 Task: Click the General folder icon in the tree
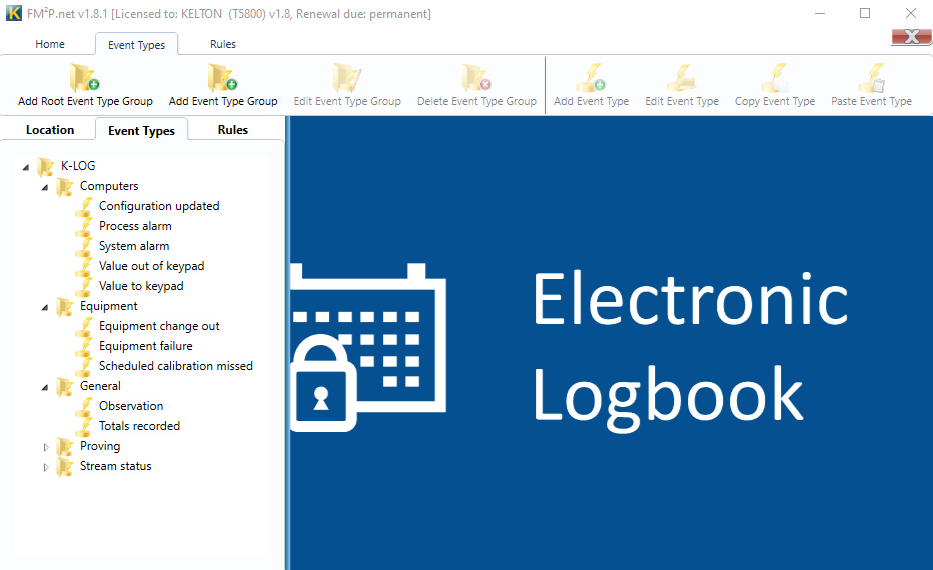pyautogui.click(x=65, y=387)
